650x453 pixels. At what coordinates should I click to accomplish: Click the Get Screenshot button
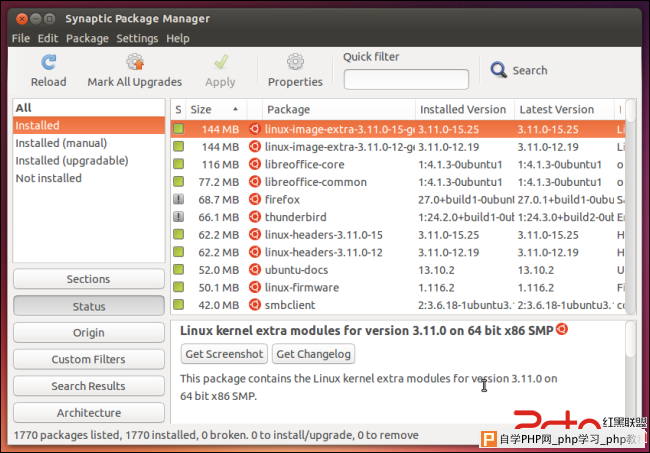pos(224,354)
